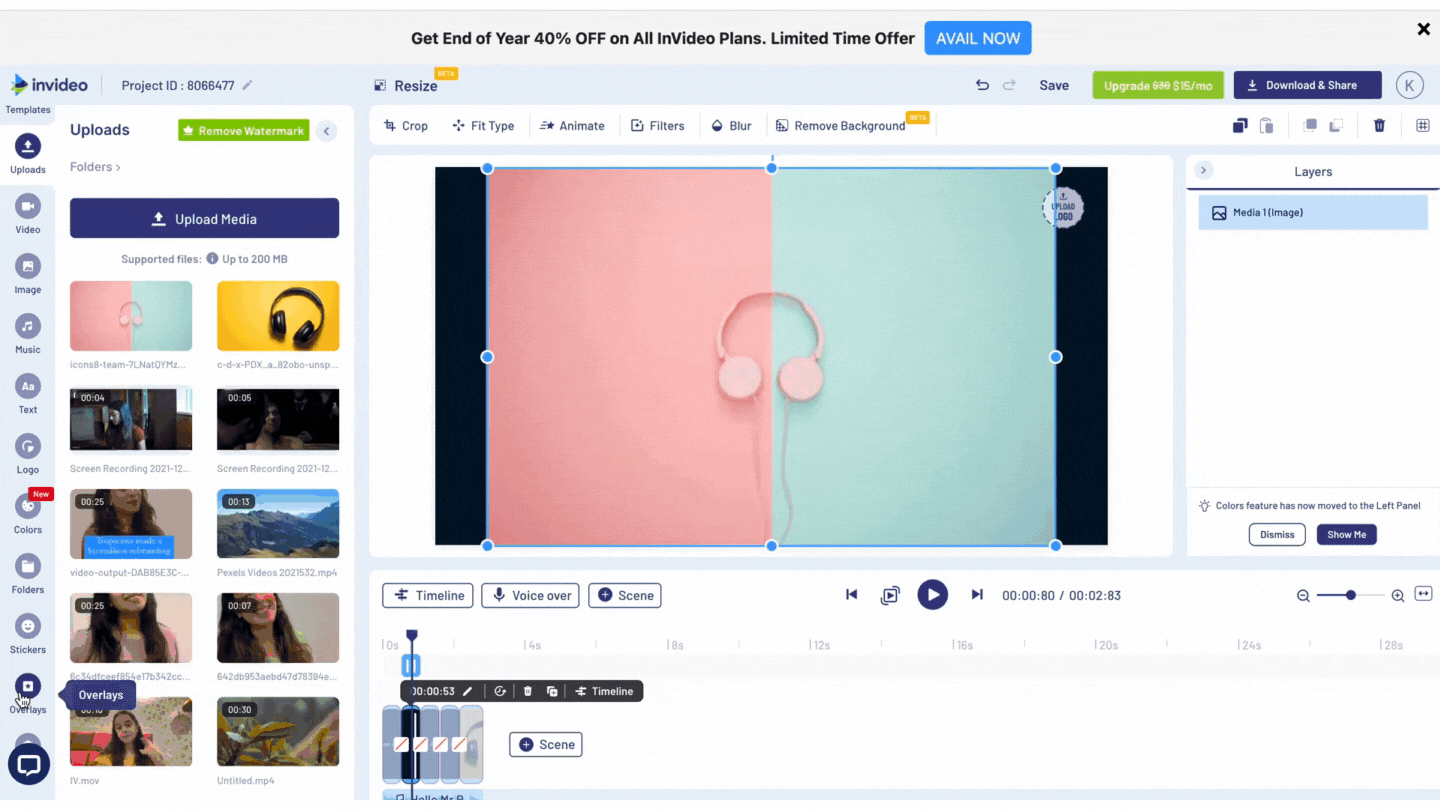Toggle the grid view icon

(x=1422, y=126)
